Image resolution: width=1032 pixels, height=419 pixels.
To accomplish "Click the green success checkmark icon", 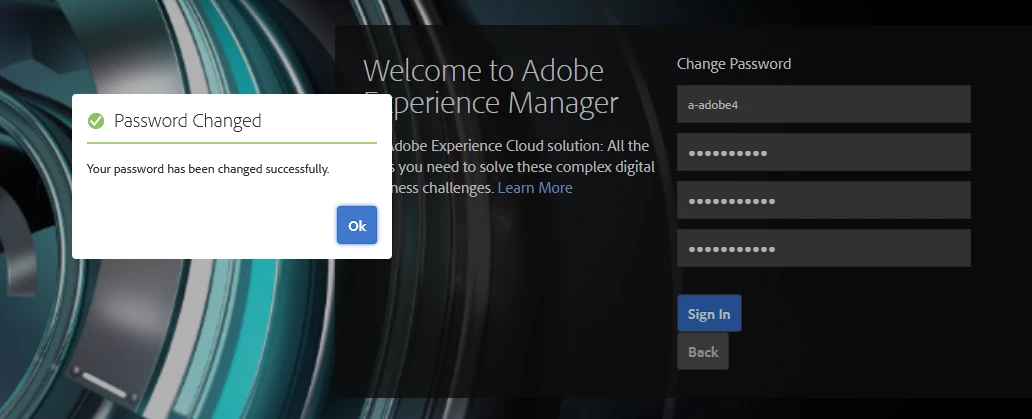I will 96,121.
